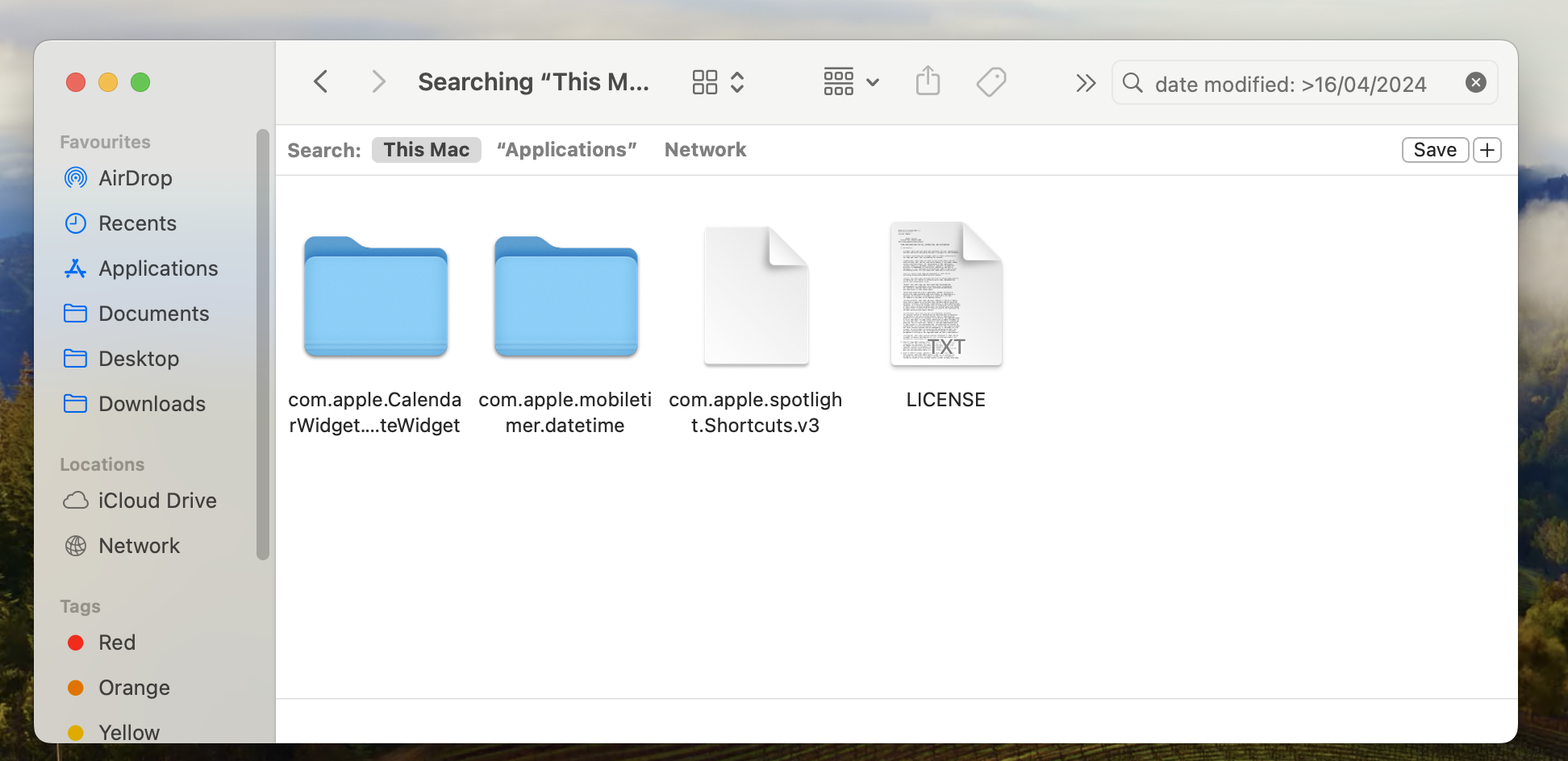The image size is (1568, 761).
Task: Save the current search
Action: (1435, 150)
